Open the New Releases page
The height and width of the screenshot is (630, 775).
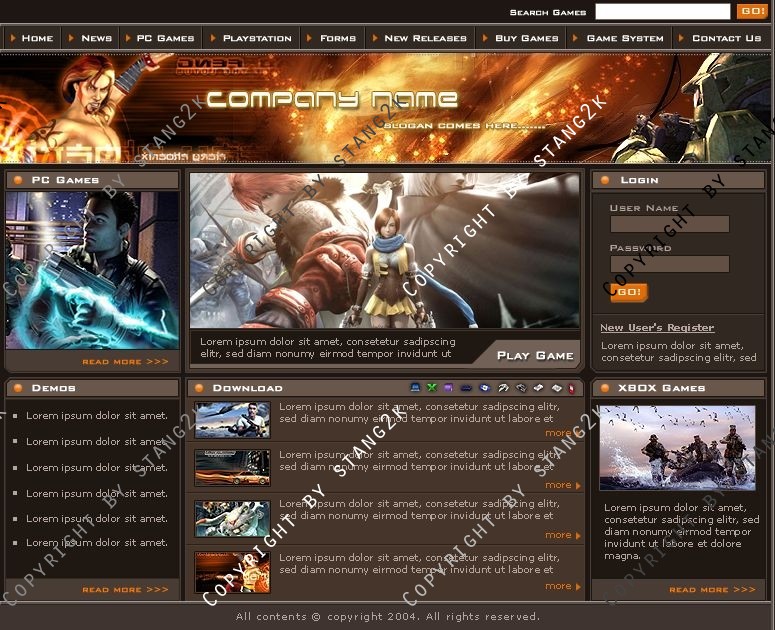coord(425,38)
